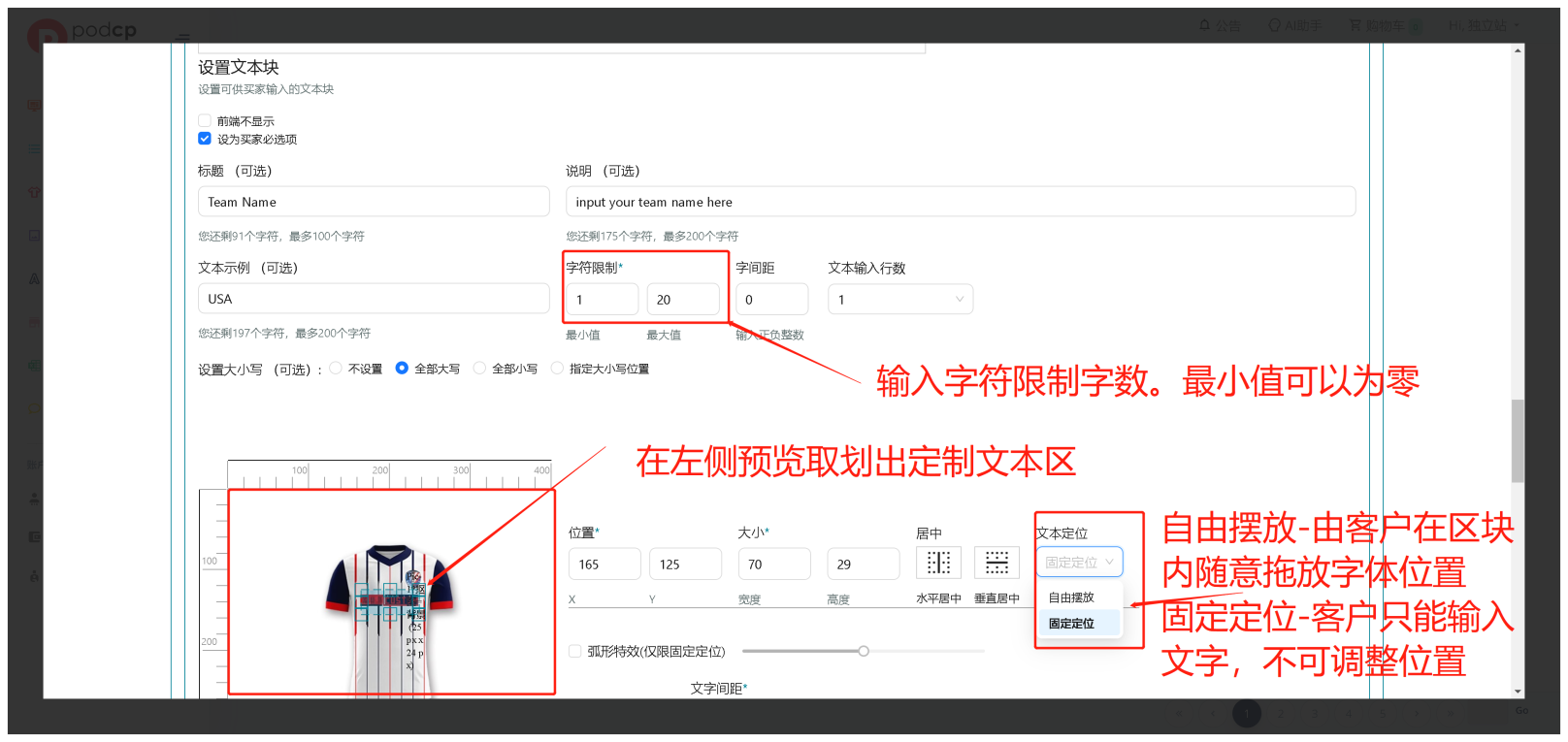Jump to last page with double-right arrow

pos(1451,713)
